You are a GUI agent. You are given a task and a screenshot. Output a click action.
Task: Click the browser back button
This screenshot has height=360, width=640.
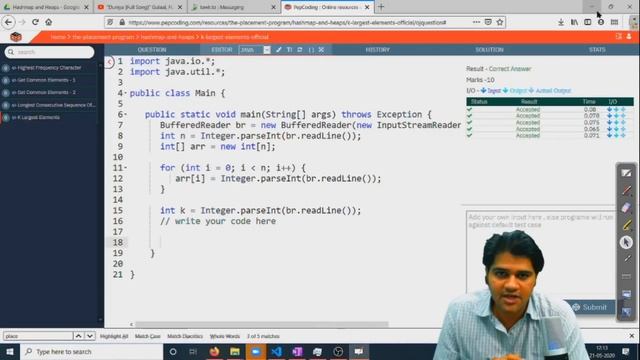[x=9, y=22]
